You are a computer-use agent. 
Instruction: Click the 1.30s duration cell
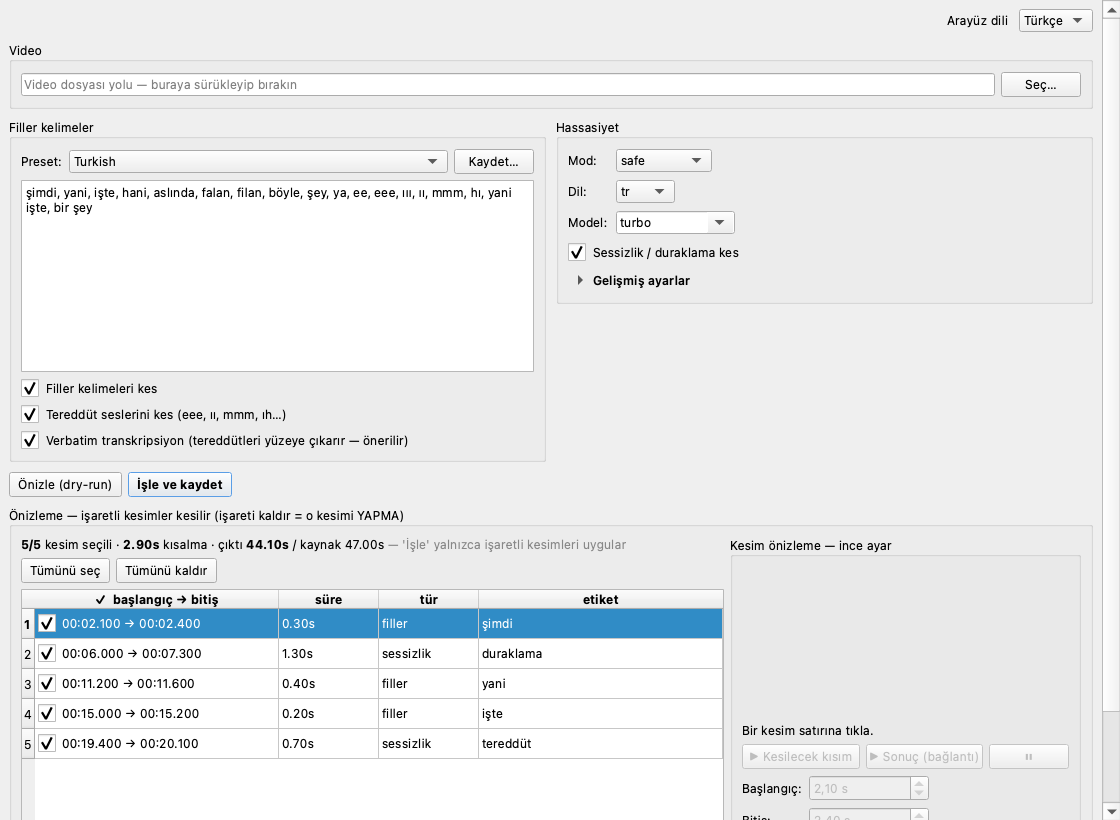(329, 654)
